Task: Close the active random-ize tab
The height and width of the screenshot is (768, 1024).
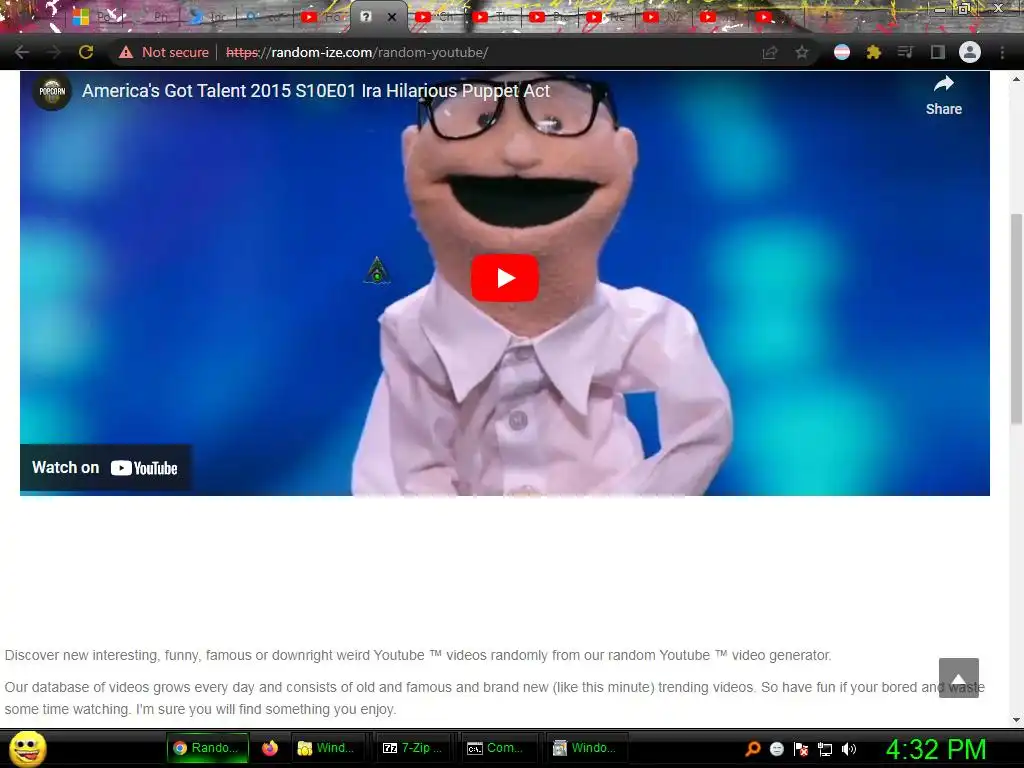Action: point(392,18)
